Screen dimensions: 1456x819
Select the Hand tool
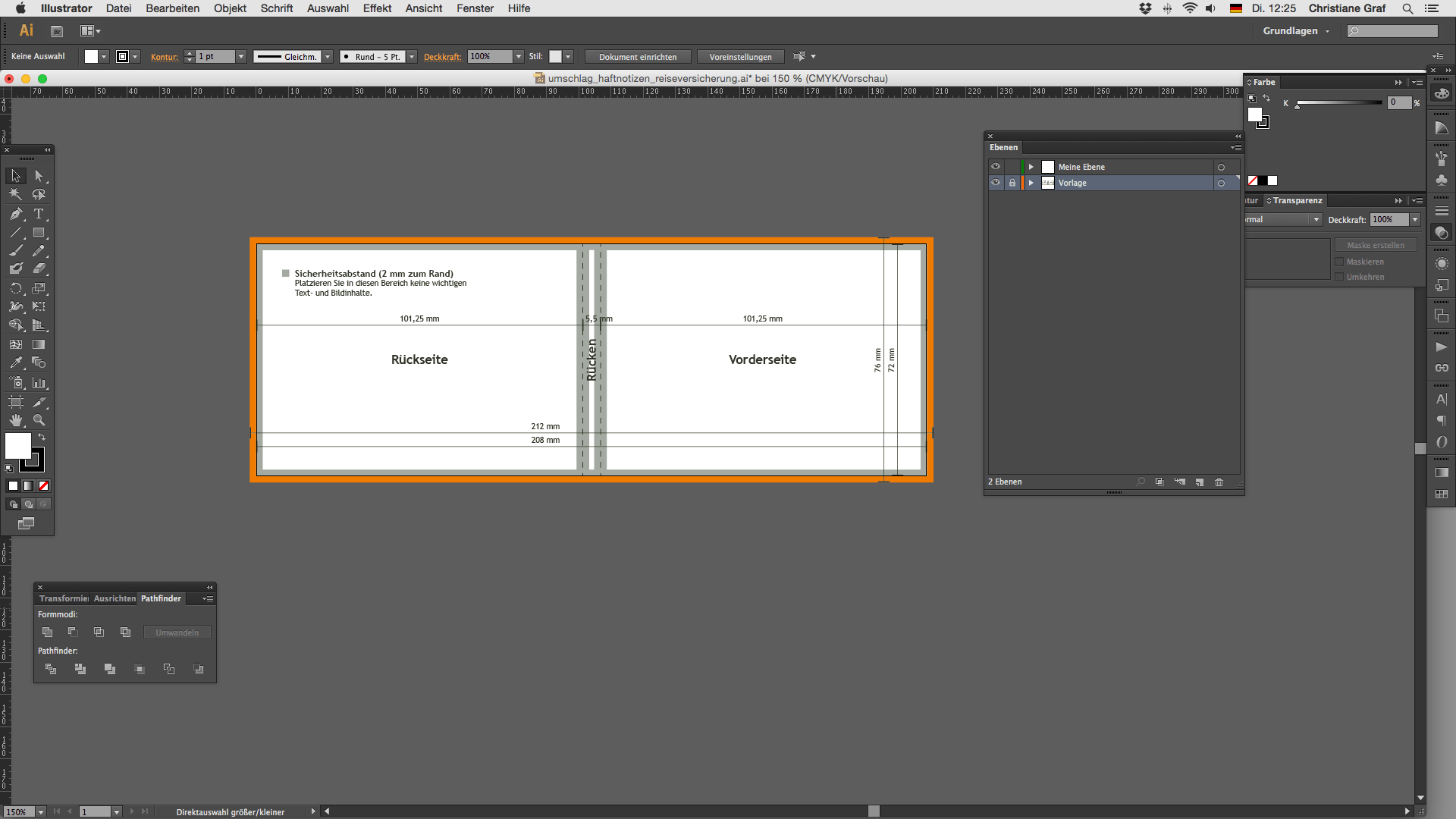point(16,420)
